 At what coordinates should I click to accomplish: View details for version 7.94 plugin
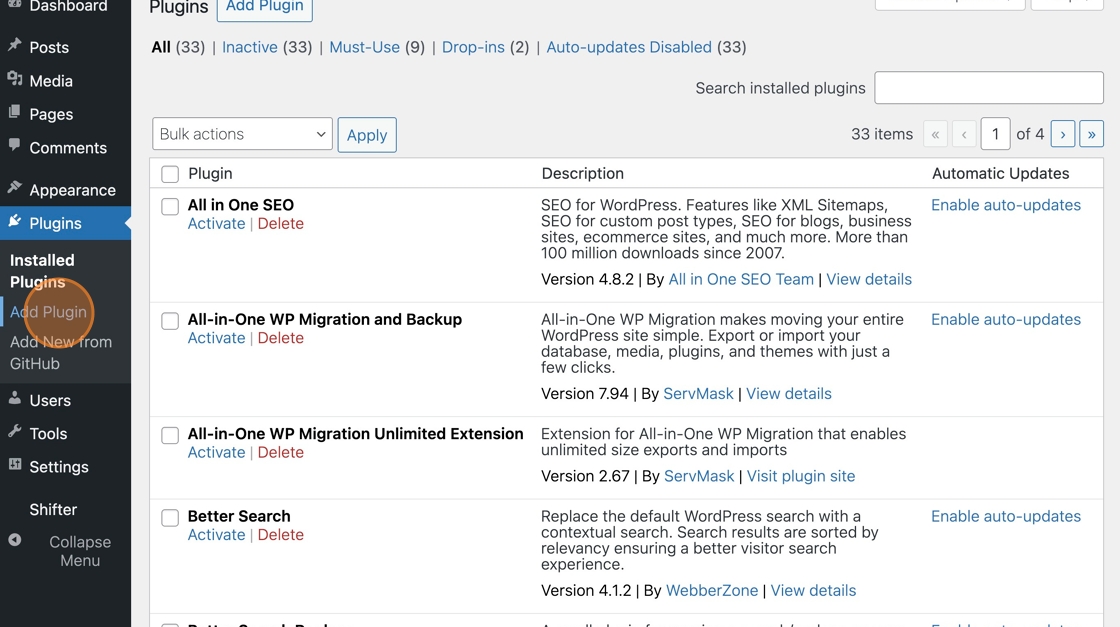pyautogui.click(x=789, y=393)
